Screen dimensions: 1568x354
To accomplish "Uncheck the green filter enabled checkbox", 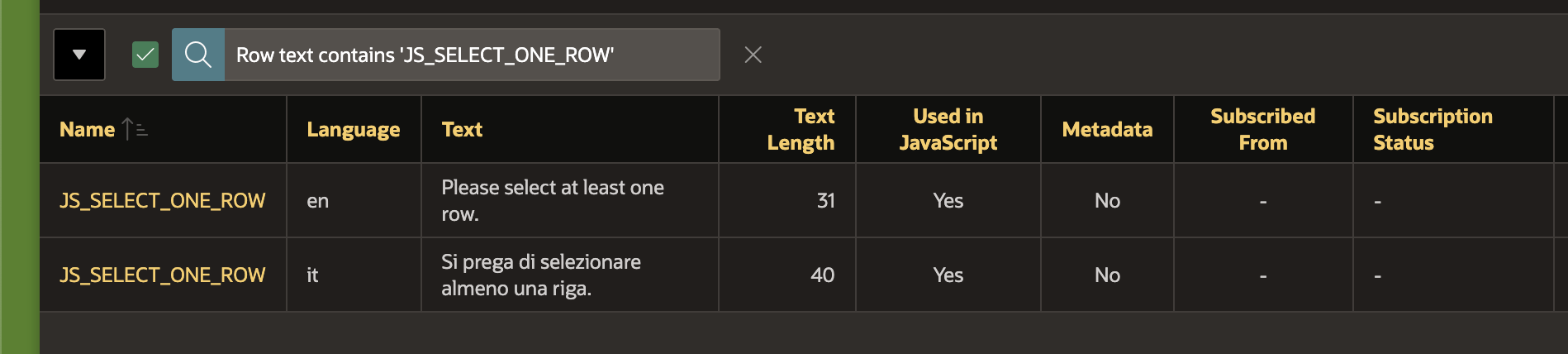I will 145,55.
